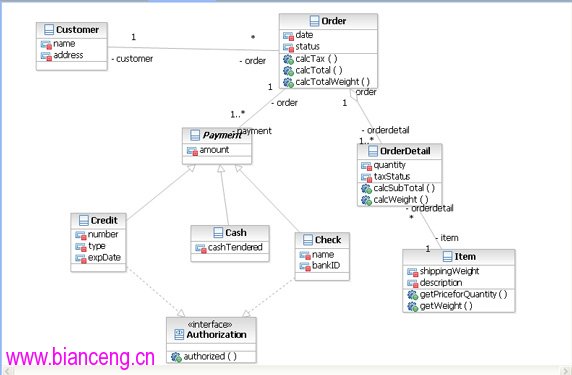Image resolution: width=572 pixels, height=375 pixels.
Task: Click the '- customer' role label
Action: tap(132, 59)
